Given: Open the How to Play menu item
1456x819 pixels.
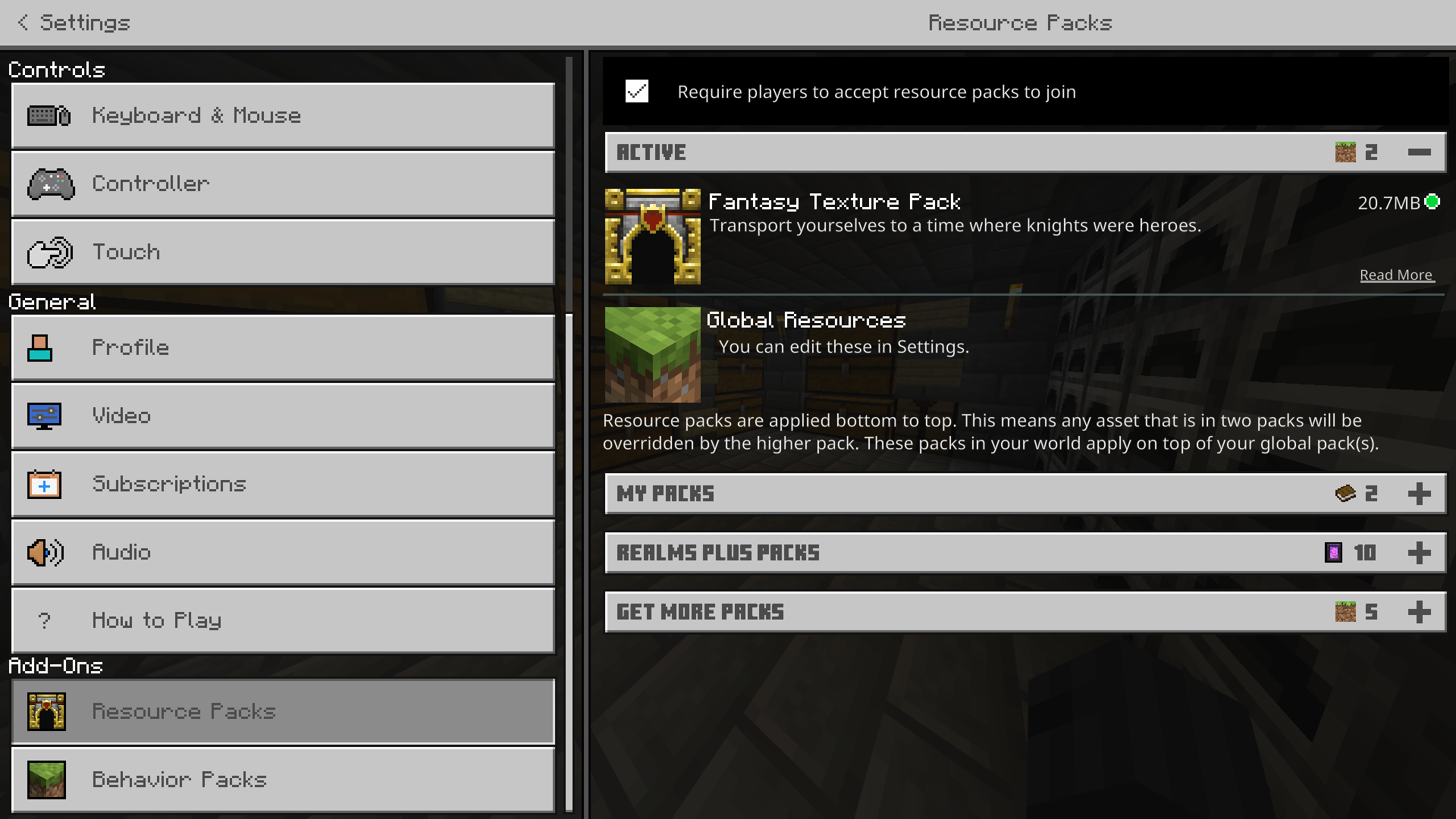Looking at the screenshot, I should tap(283, 621).
